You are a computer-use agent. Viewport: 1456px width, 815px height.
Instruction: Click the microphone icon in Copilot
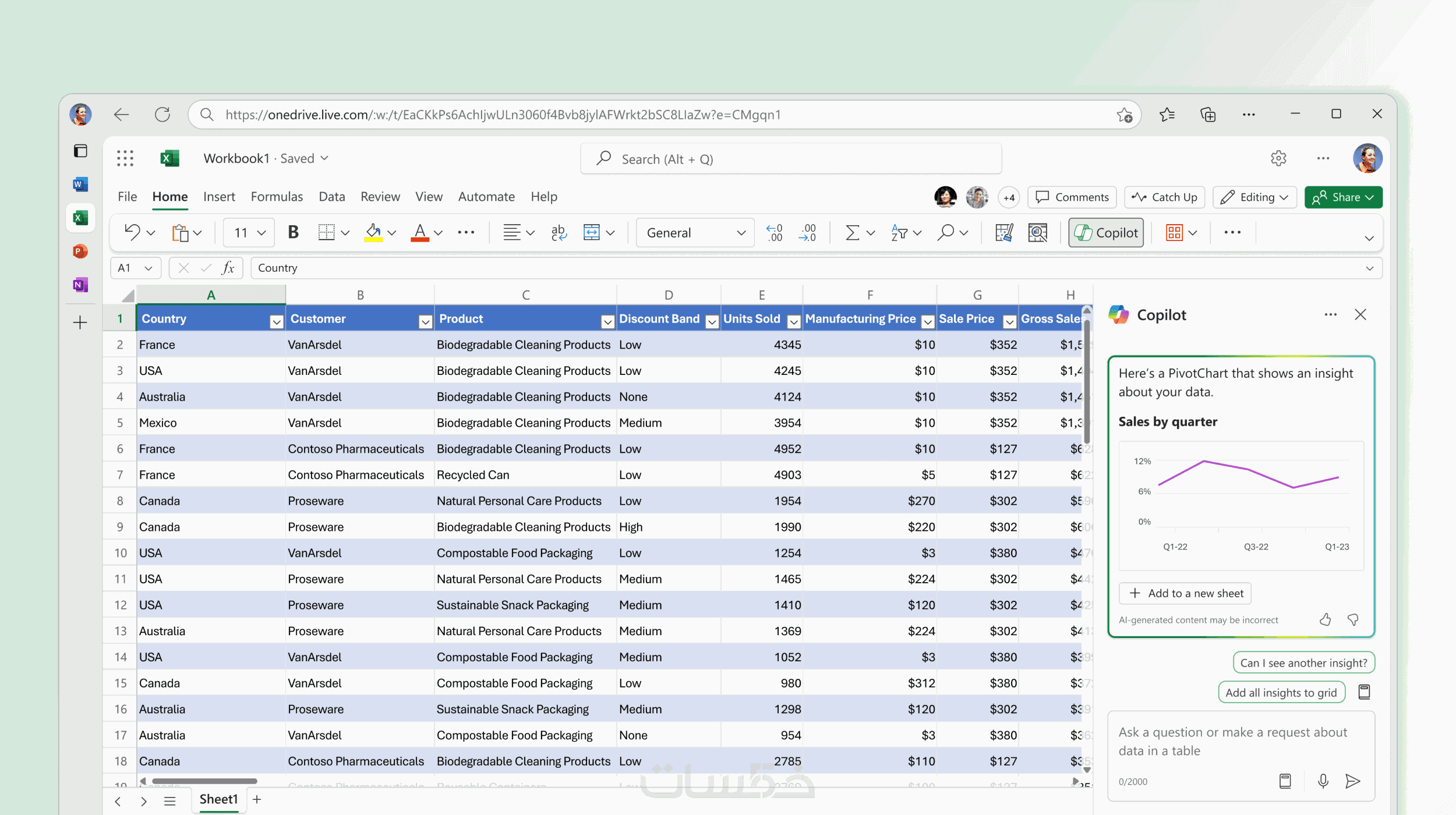coord(1323,781)
